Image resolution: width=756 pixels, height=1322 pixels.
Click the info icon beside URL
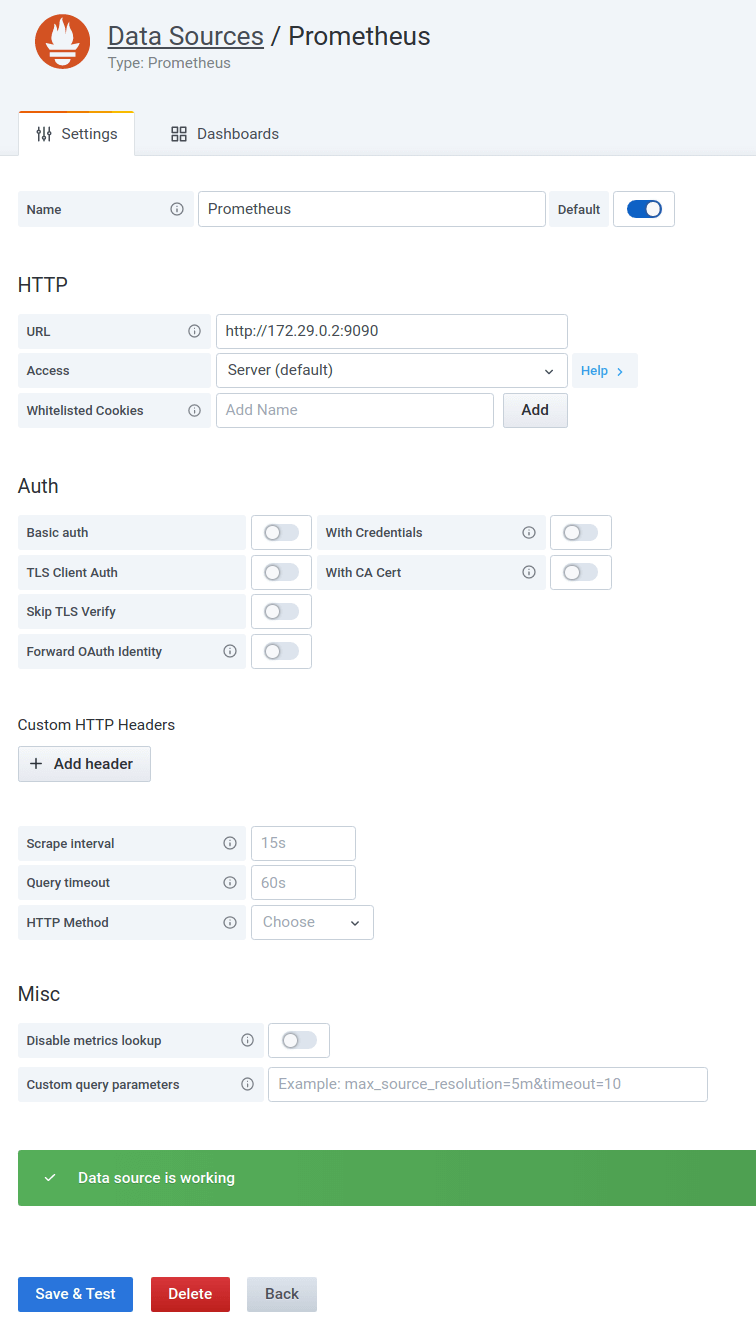(195, 331)
